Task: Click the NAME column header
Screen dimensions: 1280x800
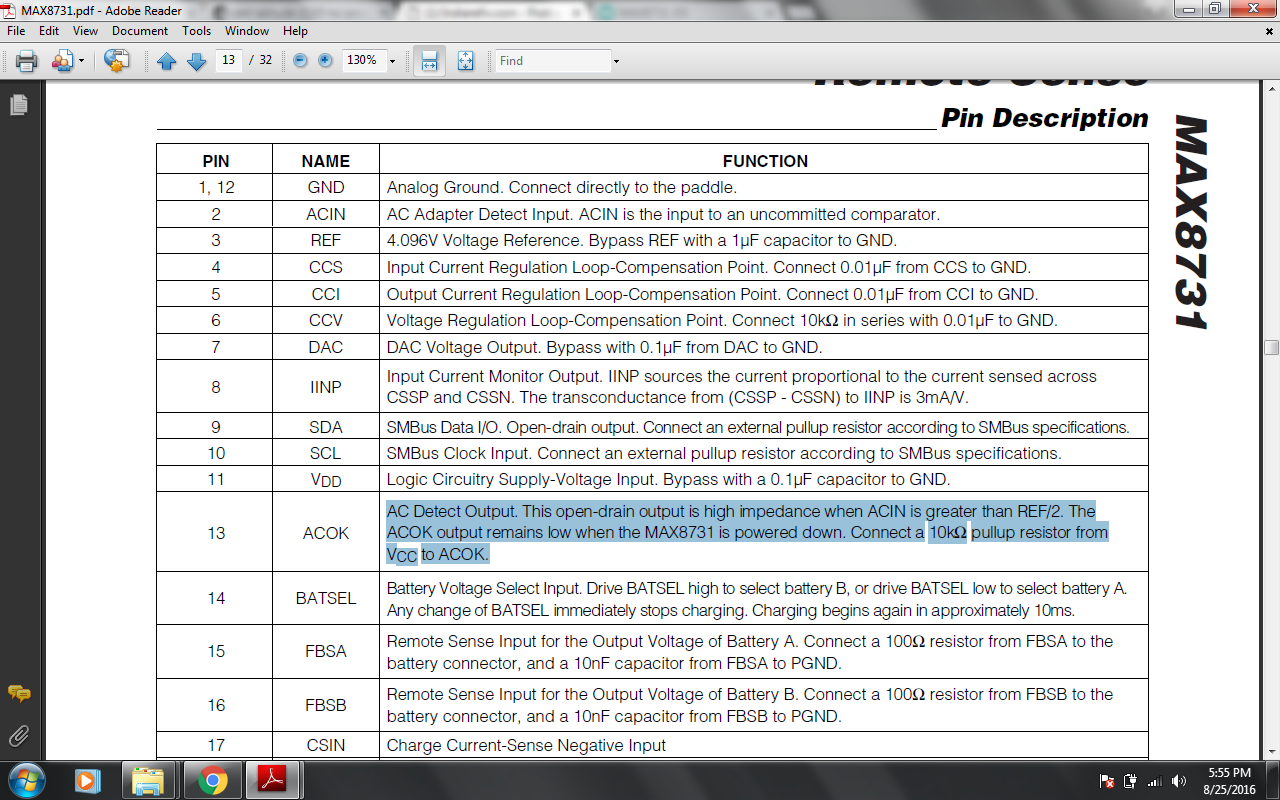Action: 326,161
